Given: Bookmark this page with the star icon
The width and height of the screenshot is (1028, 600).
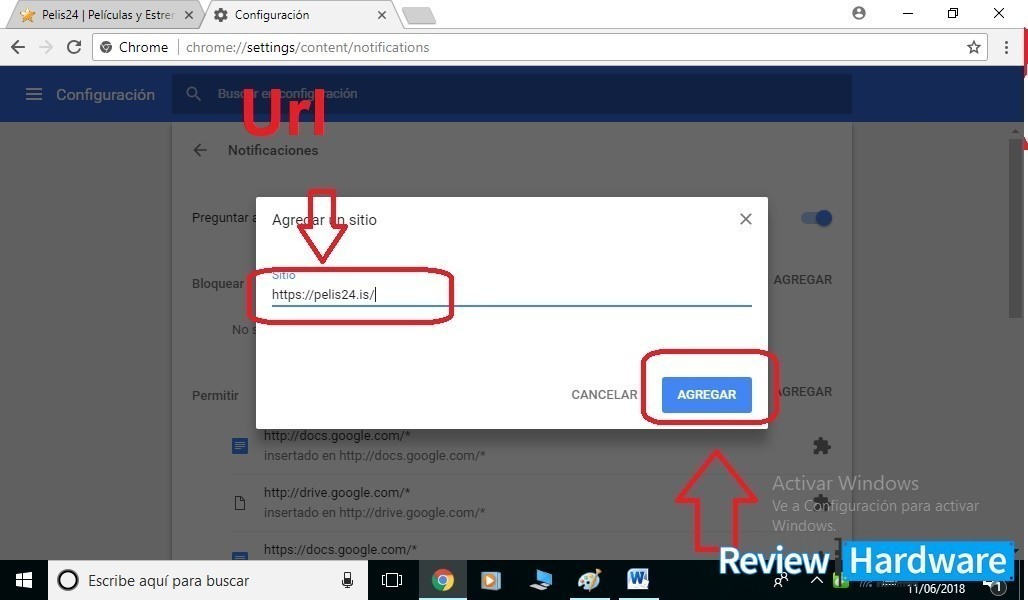Looking at the screenshot, I should [974, 47].
